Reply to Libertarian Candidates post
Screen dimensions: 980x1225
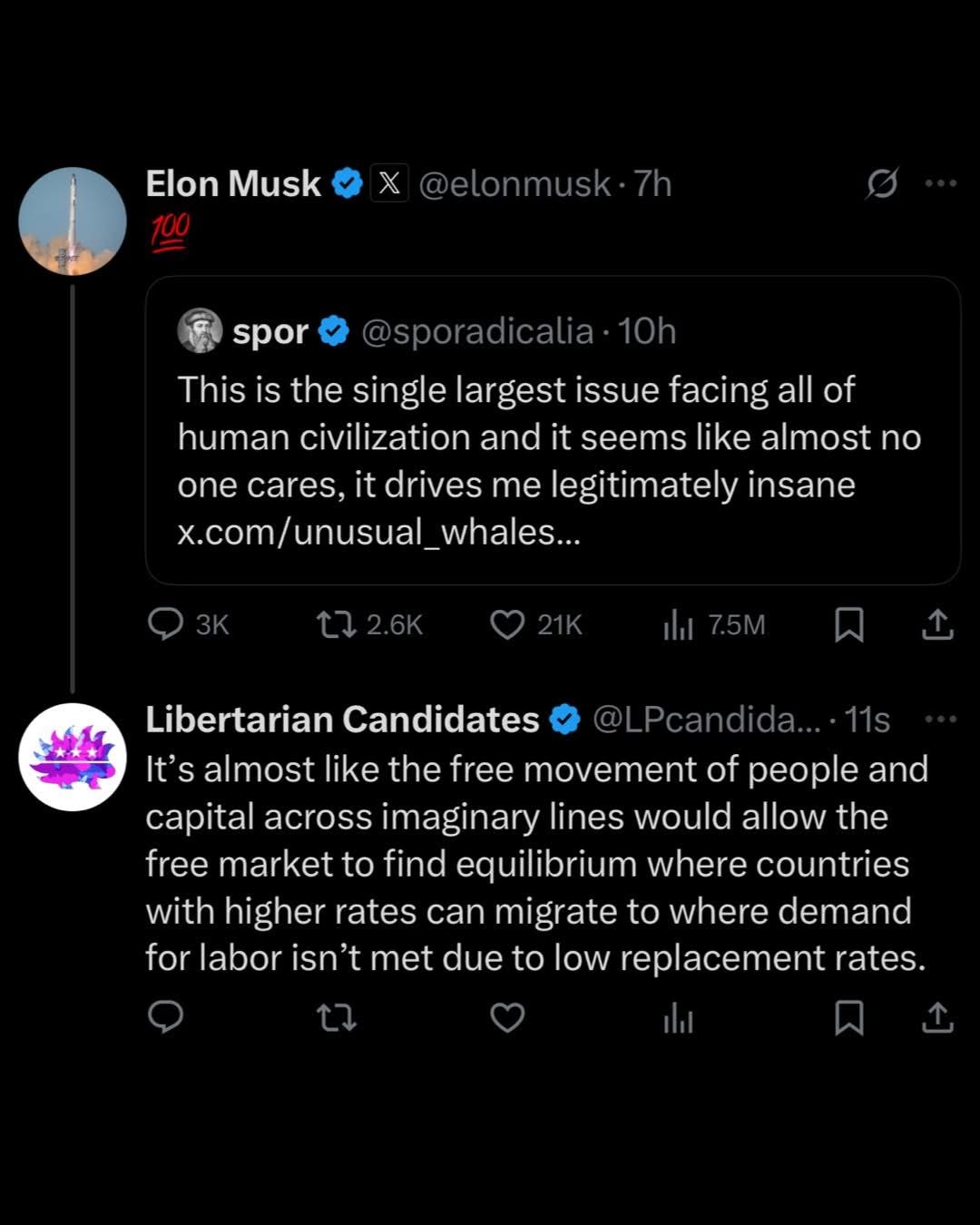(166, 1018)
